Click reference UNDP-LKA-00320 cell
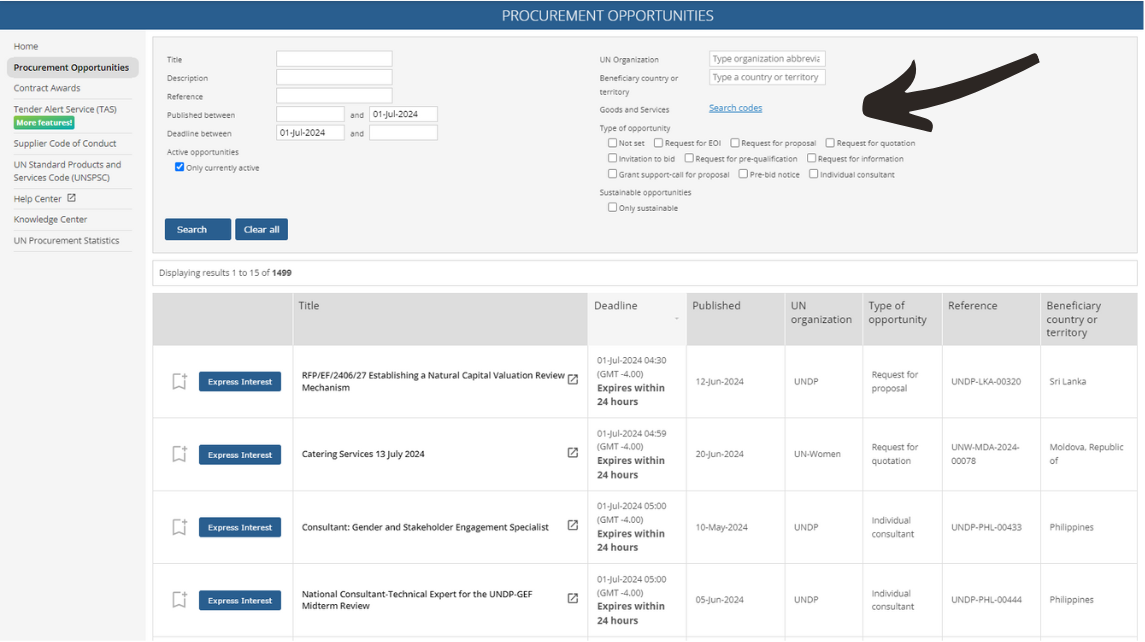 click(x=986, y=381)
